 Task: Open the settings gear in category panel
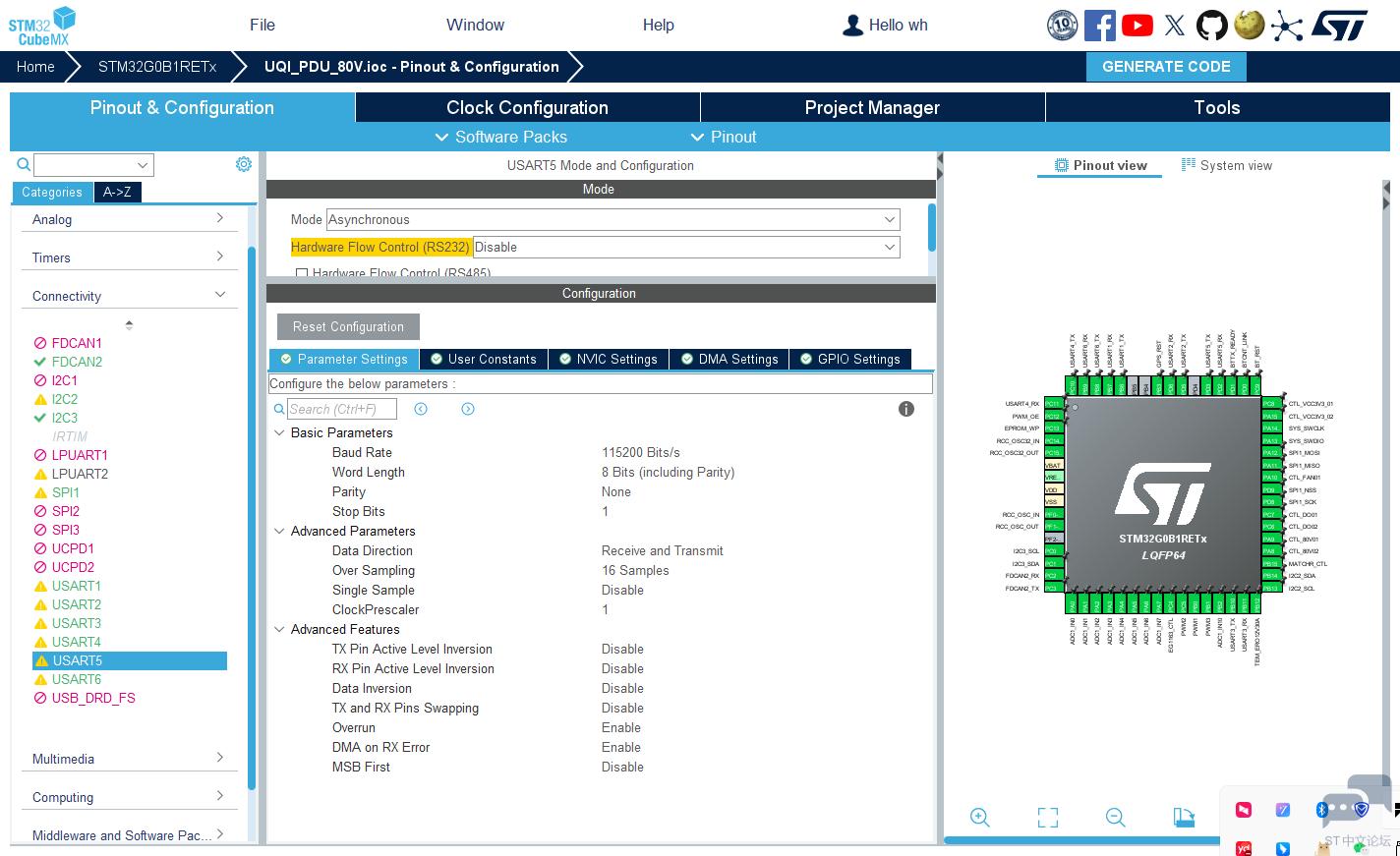point(244,164)
